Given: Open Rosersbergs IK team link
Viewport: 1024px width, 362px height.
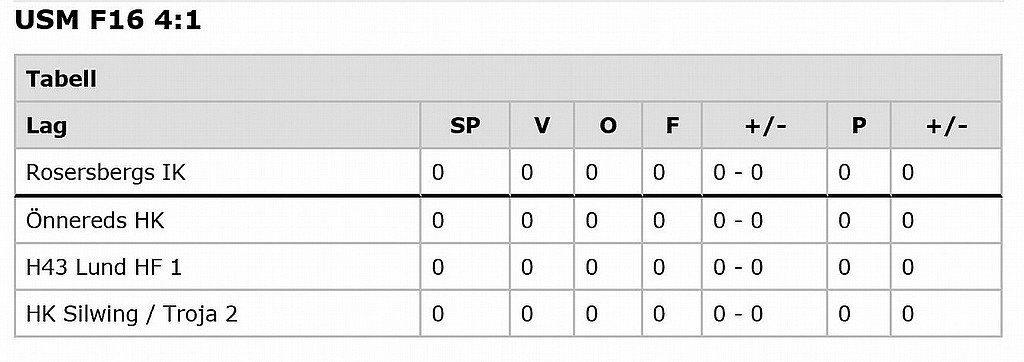Looking at the screenshot, I should click(x=106, y=173).
